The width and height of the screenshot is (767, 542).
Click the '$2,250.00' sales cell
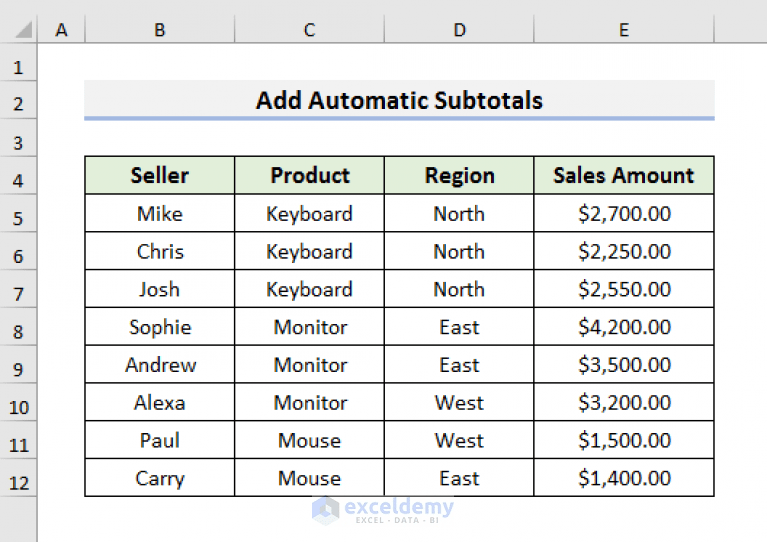pos(624,251)
